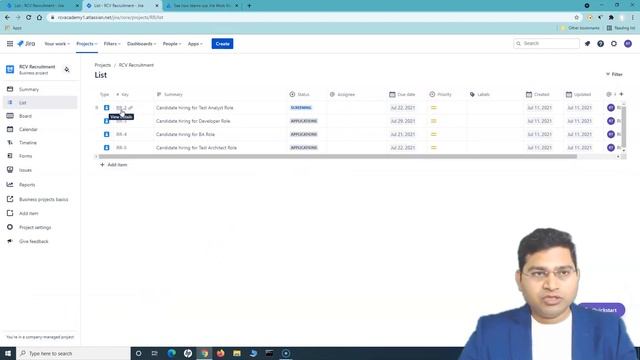Open File Explorer from the taskbar

click(x=237, y=353)
